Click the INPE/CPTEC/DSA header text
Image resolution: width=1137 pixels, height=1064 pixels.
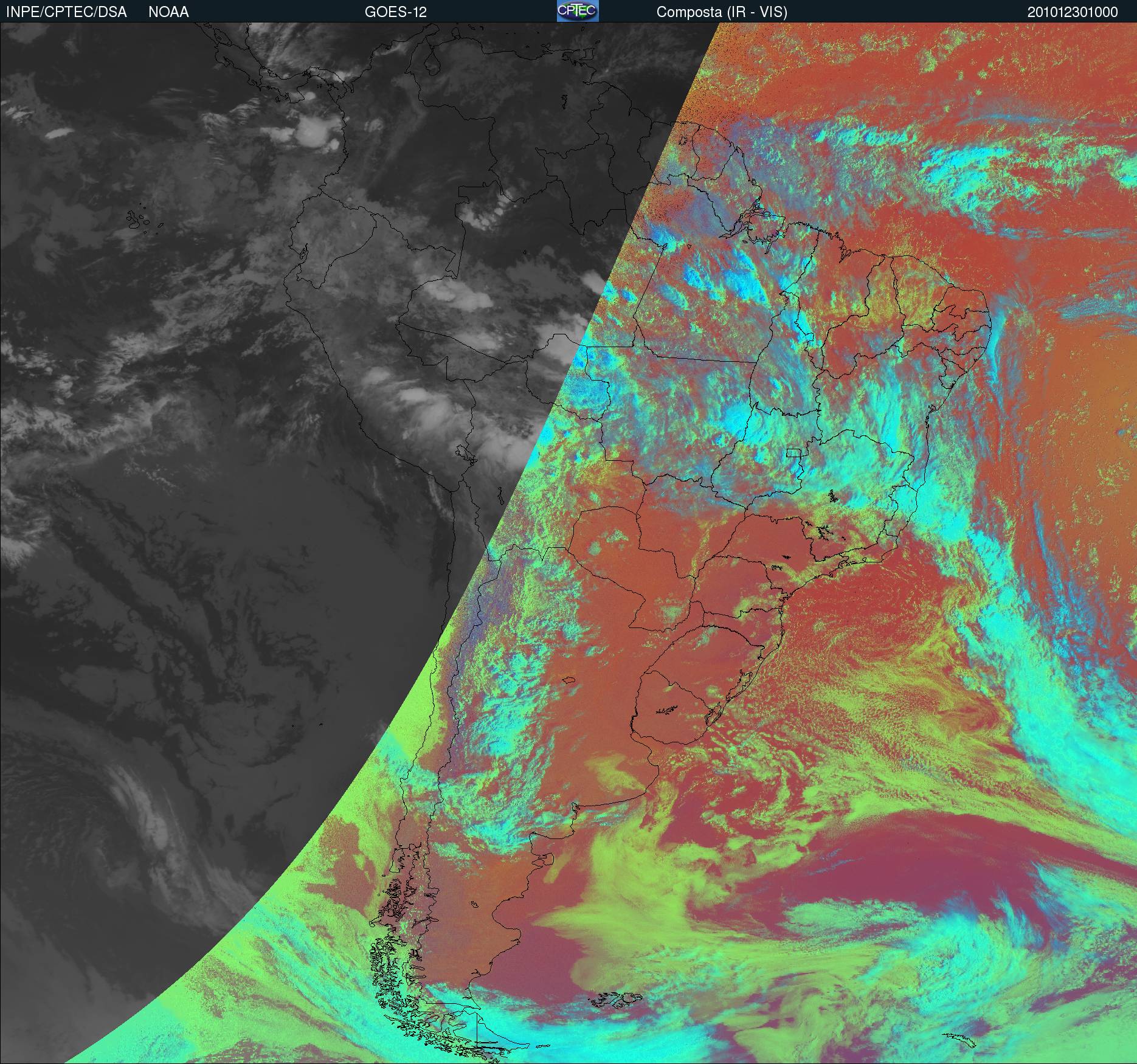(66, 12)
